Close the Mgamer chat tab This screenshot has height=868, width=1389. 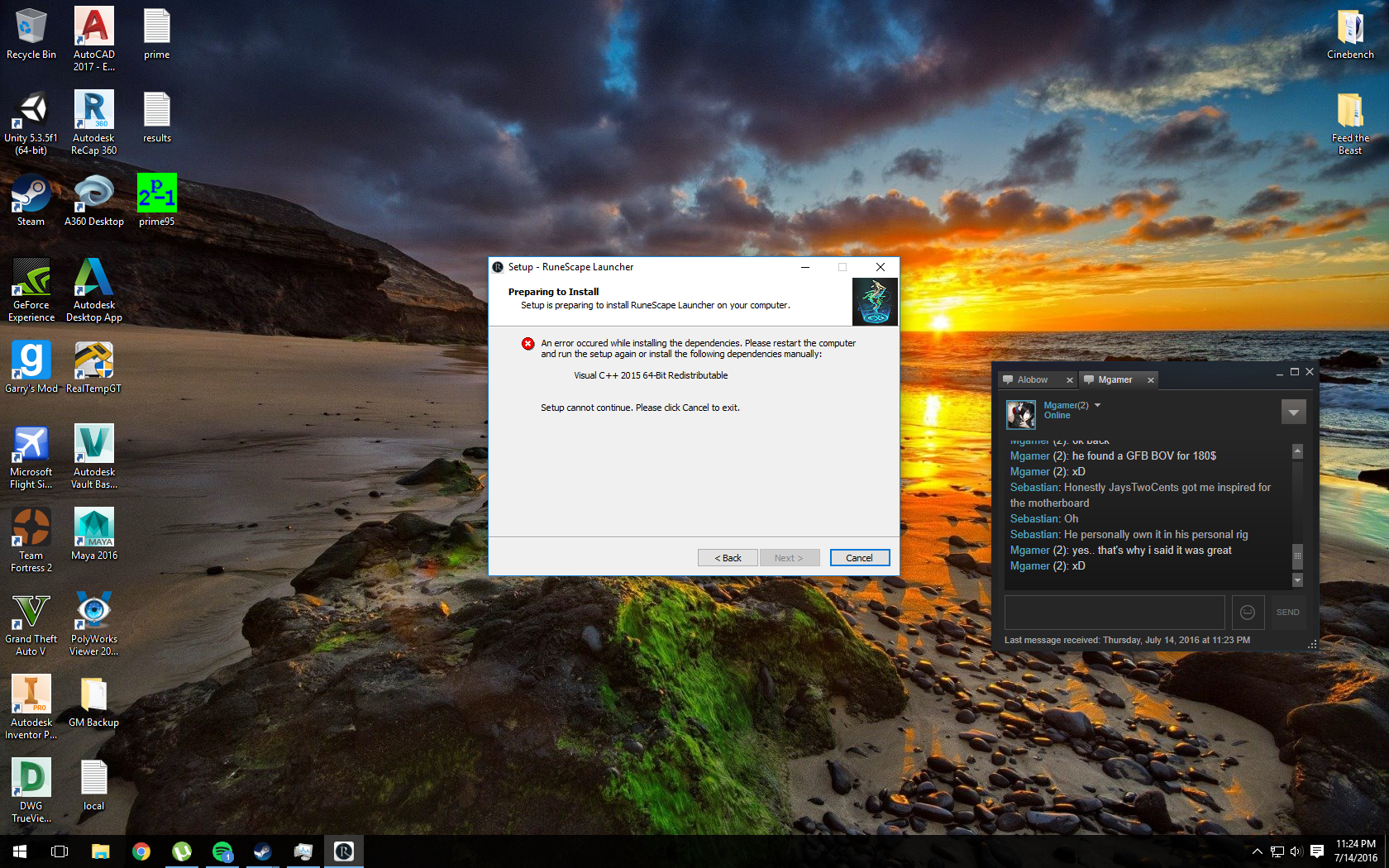tap(1151, 380)
